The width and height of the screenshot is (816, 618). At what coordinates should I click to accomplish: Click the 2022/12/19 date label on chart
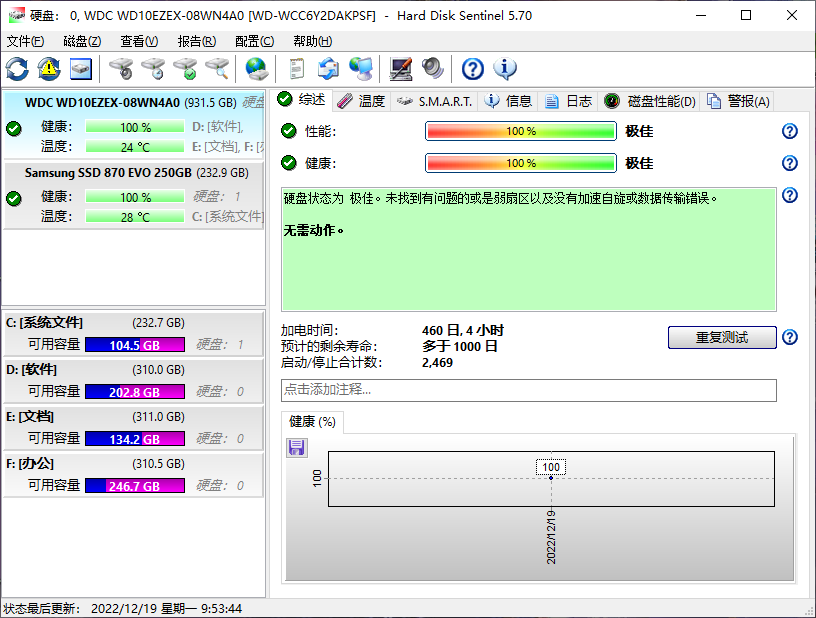551,537
